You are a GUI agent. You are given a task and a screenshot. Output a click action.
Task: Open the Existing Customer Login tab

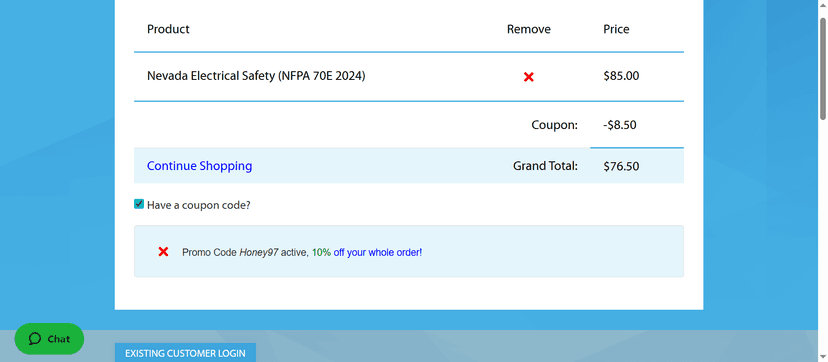coord(185,353)
